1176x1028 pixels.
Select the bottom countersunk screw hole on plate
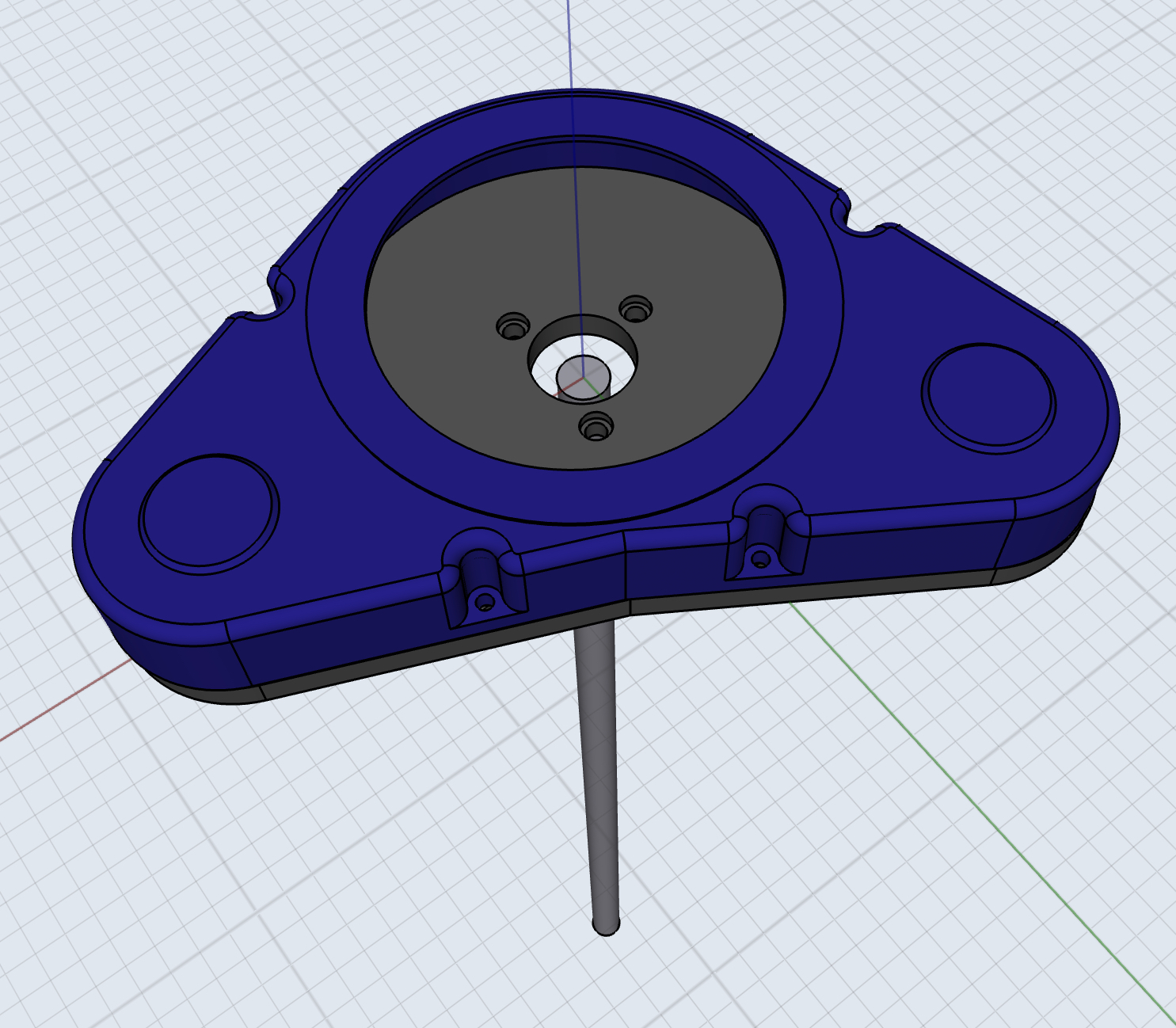pos(596,428)
